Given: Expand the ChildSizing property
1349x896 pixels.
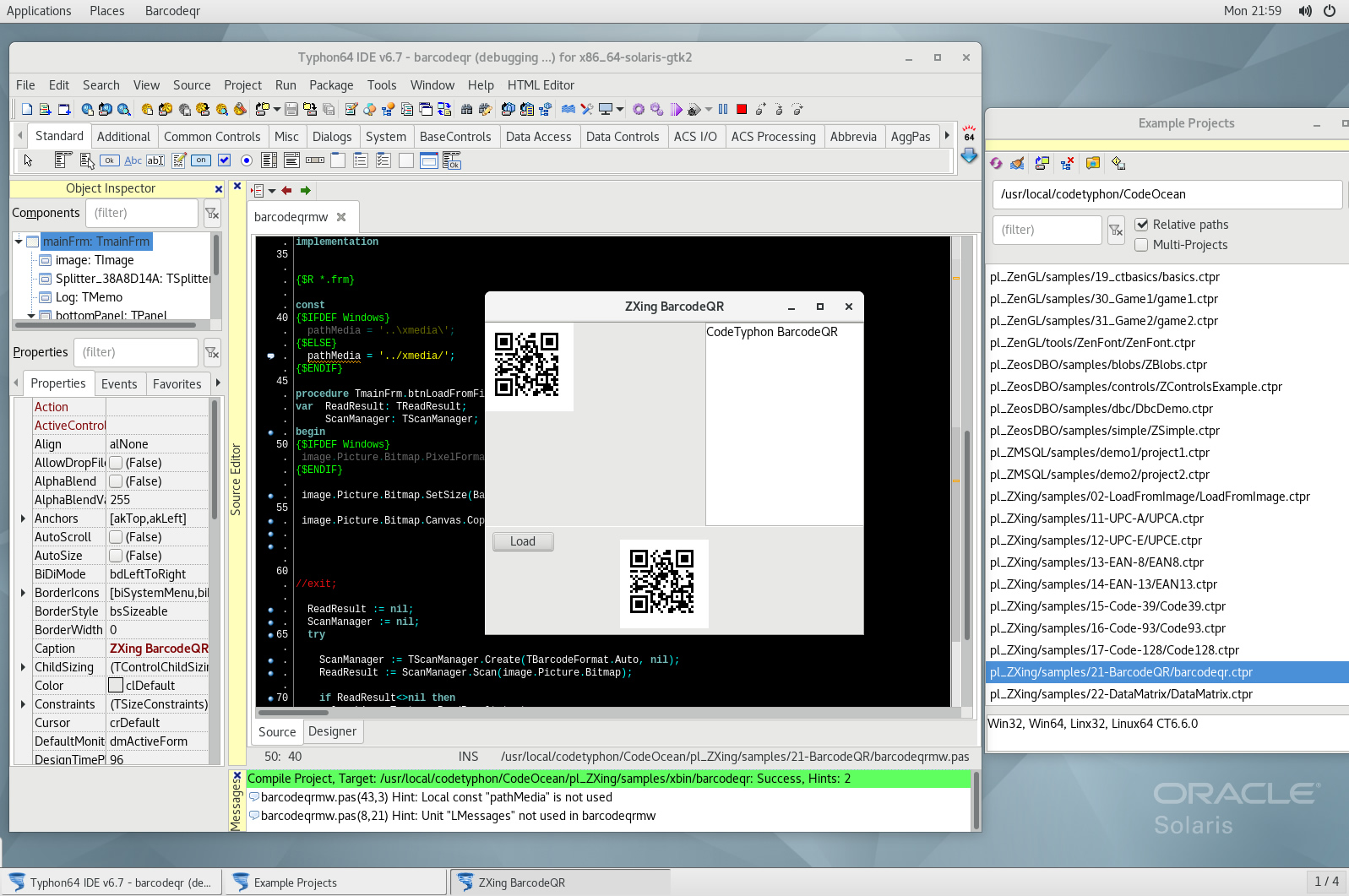Looking at the screenshot, I should (23, 667).
